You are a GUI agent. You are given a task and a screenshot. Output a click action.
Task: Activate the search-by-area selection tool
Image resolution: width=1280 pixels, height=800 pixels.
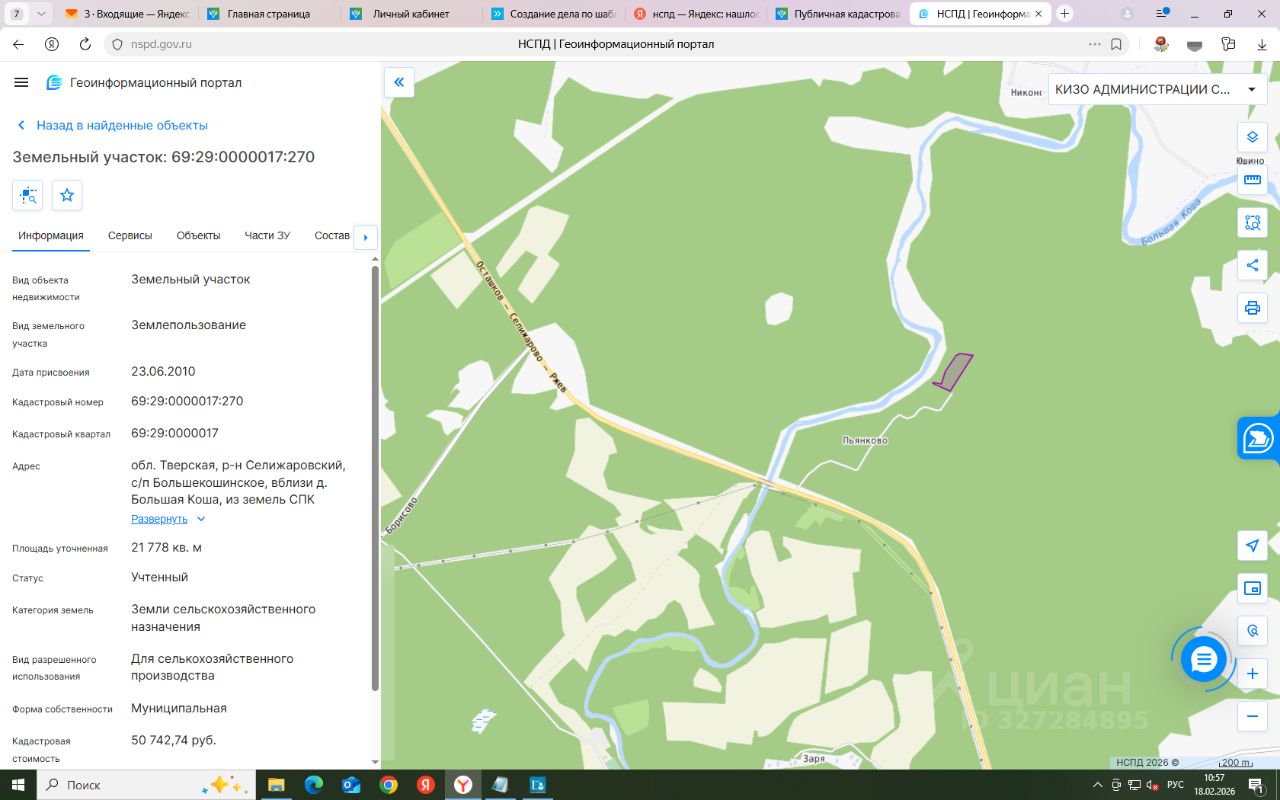(x=1252, y=222)
